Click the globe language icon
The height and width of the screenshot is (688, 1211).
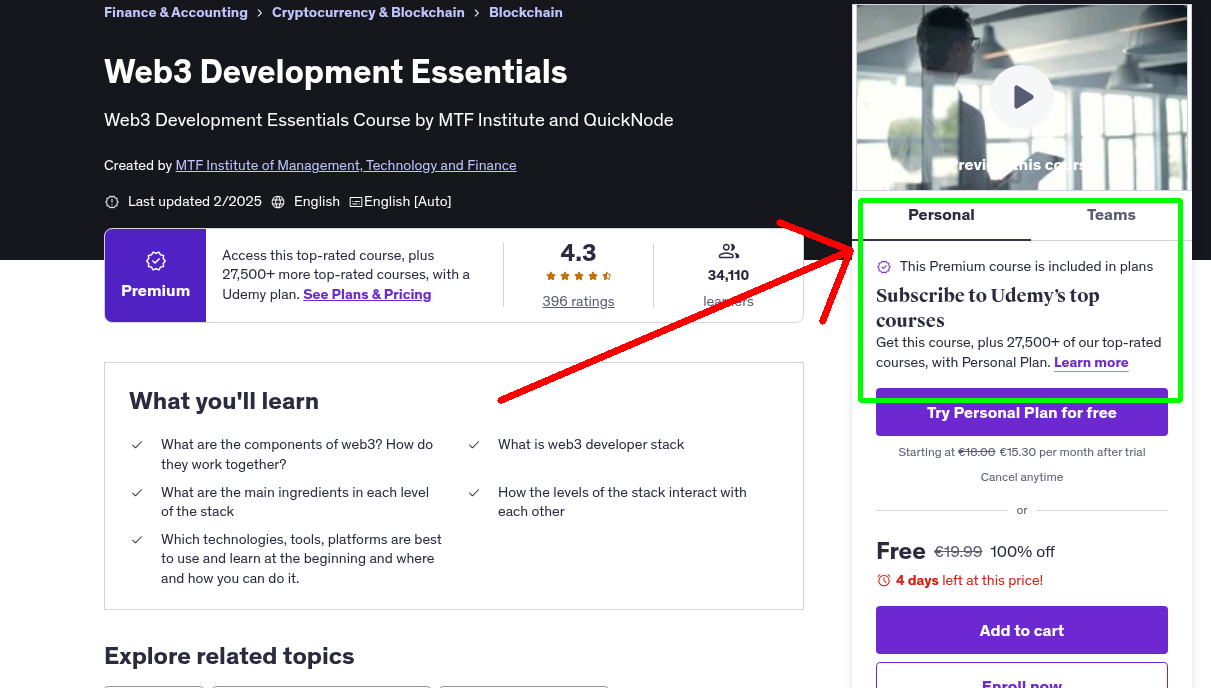coord(278,202)
